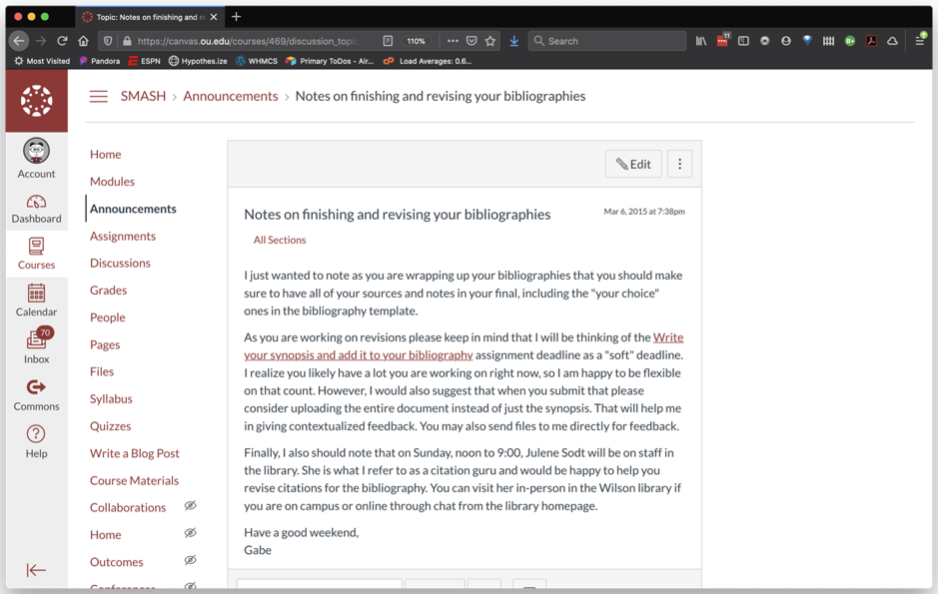Open the Inbox with 70 unread

click(x=36, y=345)
